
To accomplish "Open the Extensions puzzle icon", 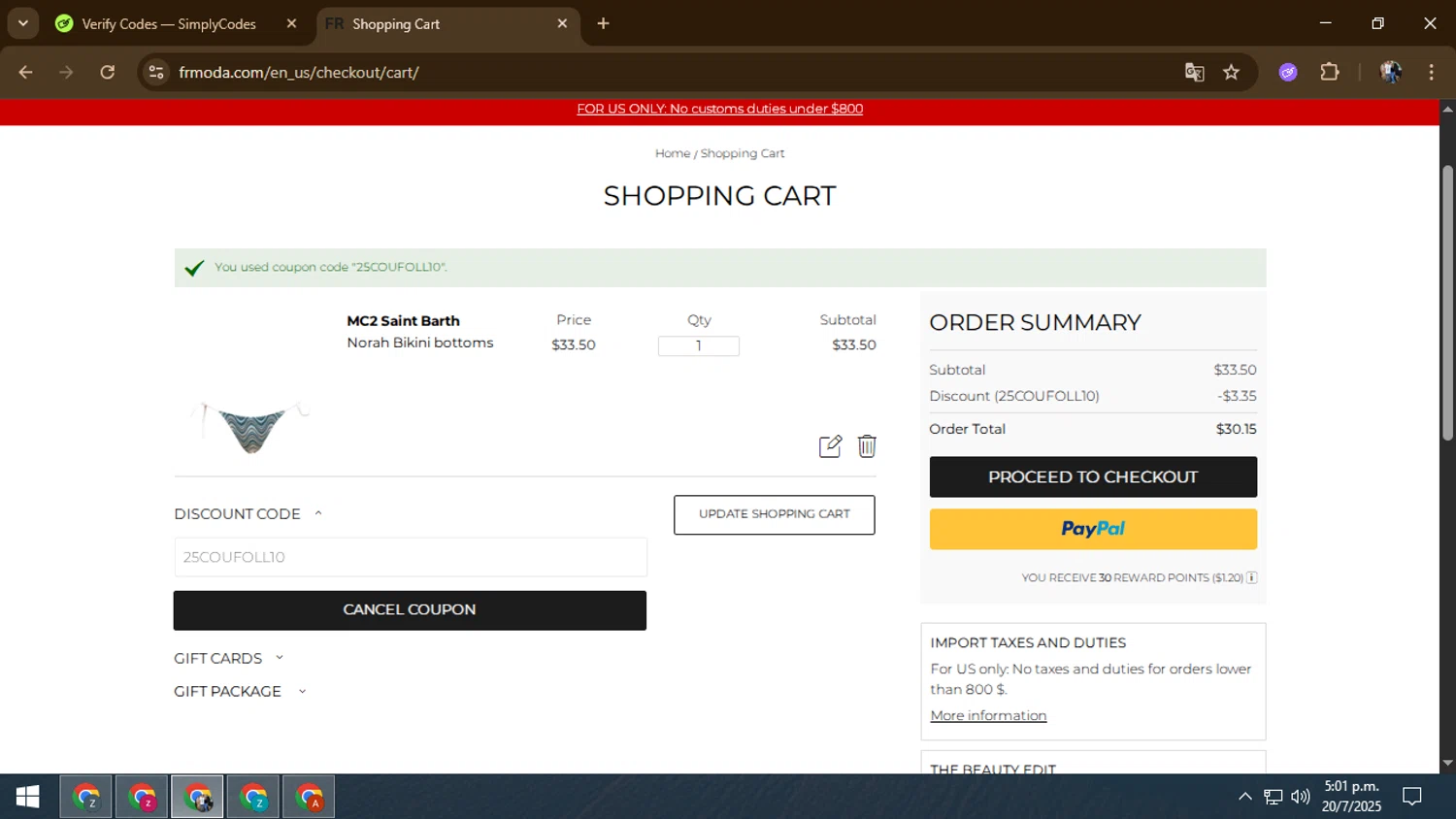I will click(x=1330, y=73).
